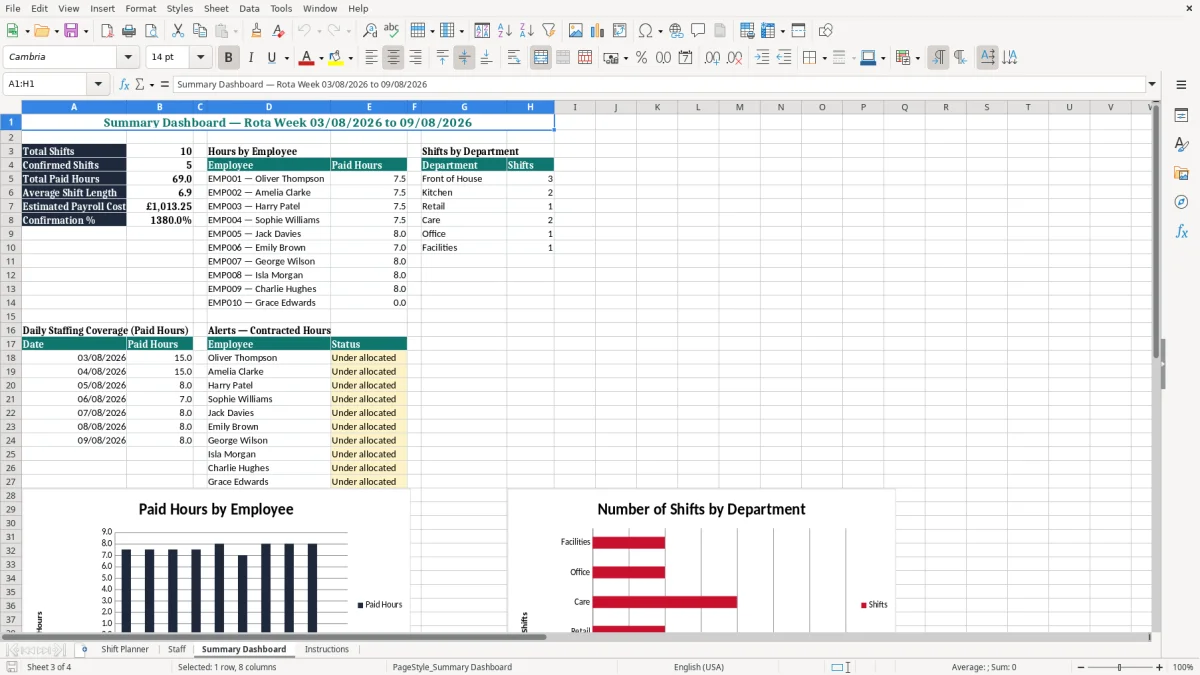Apply yellow background highlighting color
This screenshot has height=675, width=1200.
click(x=336, y=58)
